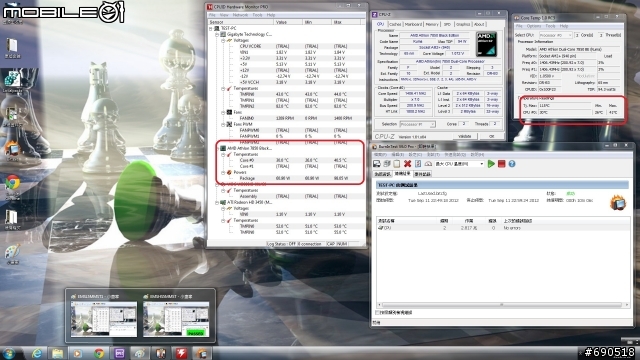
Task: Toggle the checkbox below BurnInTest results list
Action: 378,312
